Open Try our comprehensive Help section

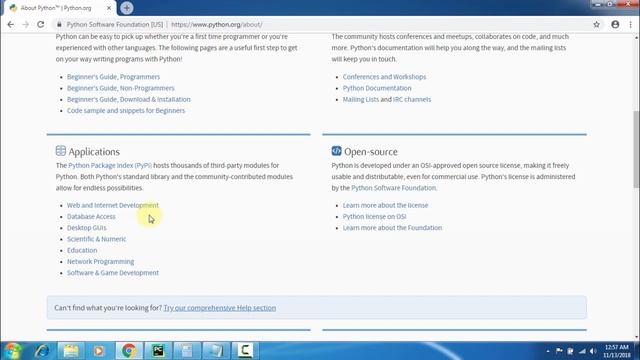click(x=220, y=308)
